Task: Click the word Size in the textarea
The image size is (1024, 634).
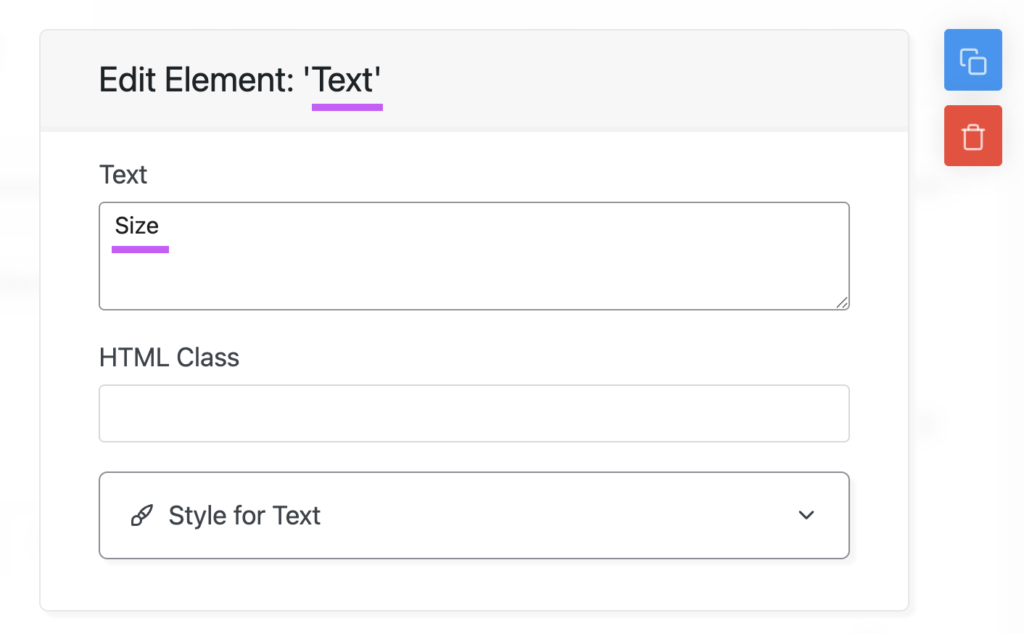Action: click(x=136, y=226)
